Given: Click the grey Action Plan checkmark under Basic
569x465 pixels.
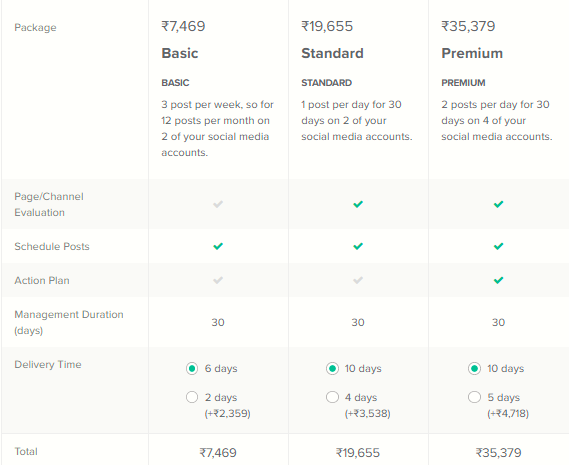Looking at the screenshot, I should 218,280.
